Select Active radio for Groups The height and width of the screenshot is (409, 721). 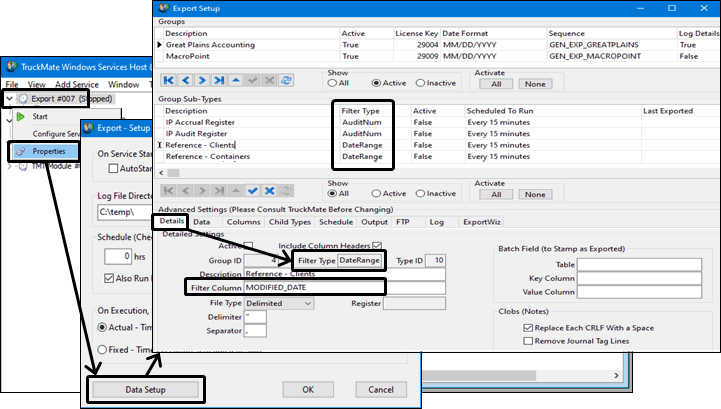click(376, 83)
